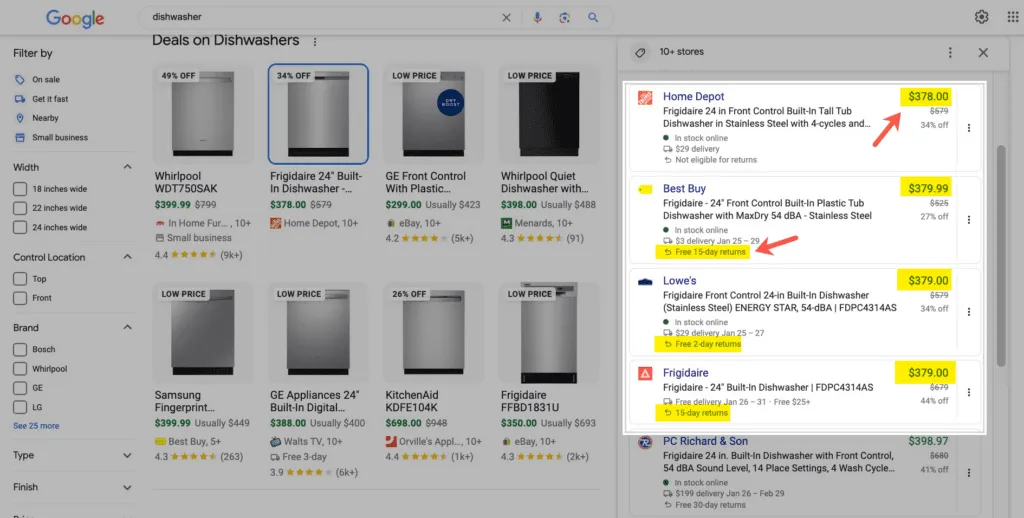Check the Top control location box
The width and height of the screenshot is (1024, 518).
[20, 279]
